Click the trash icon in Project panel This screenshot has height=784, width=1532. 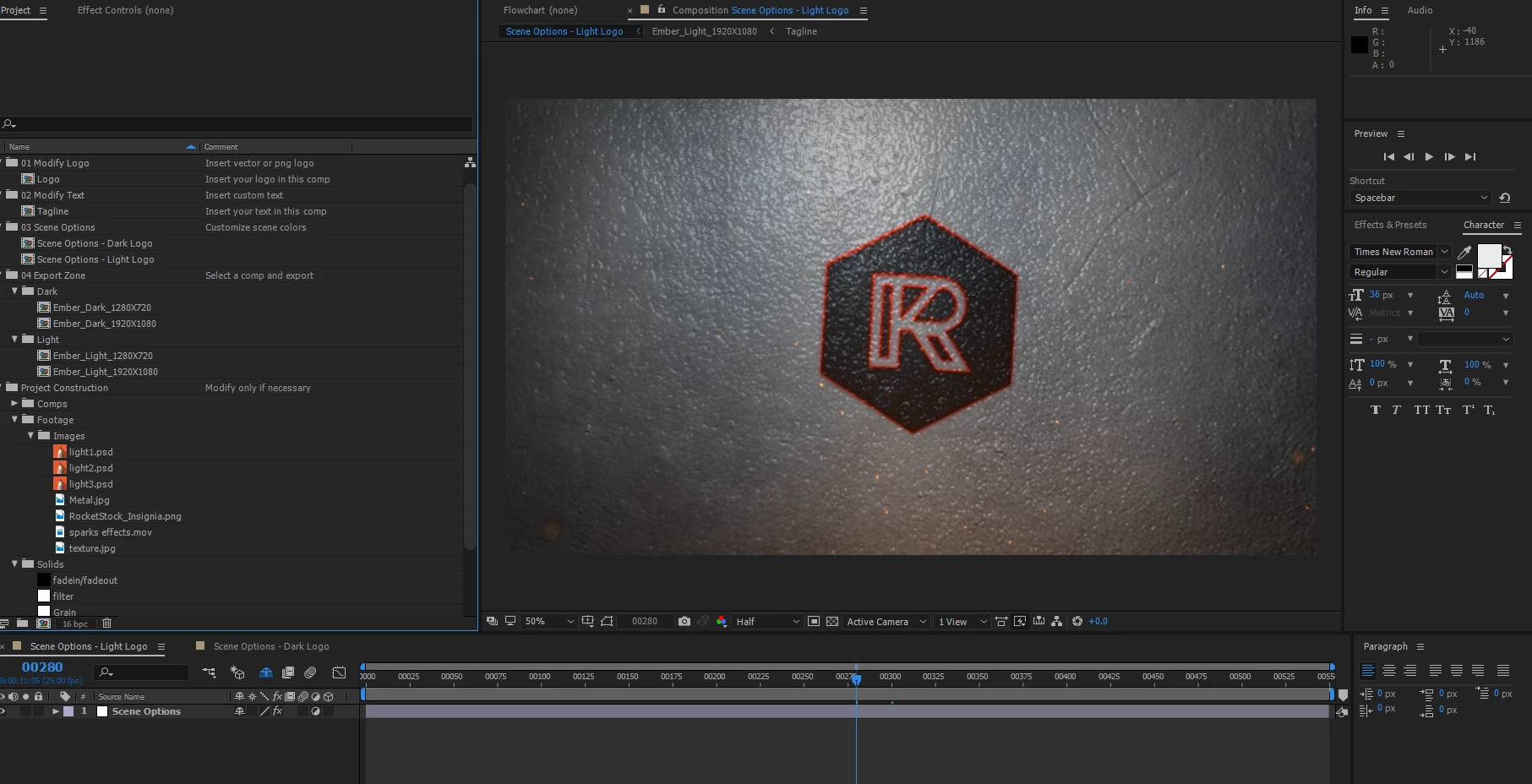pos(106,623)
